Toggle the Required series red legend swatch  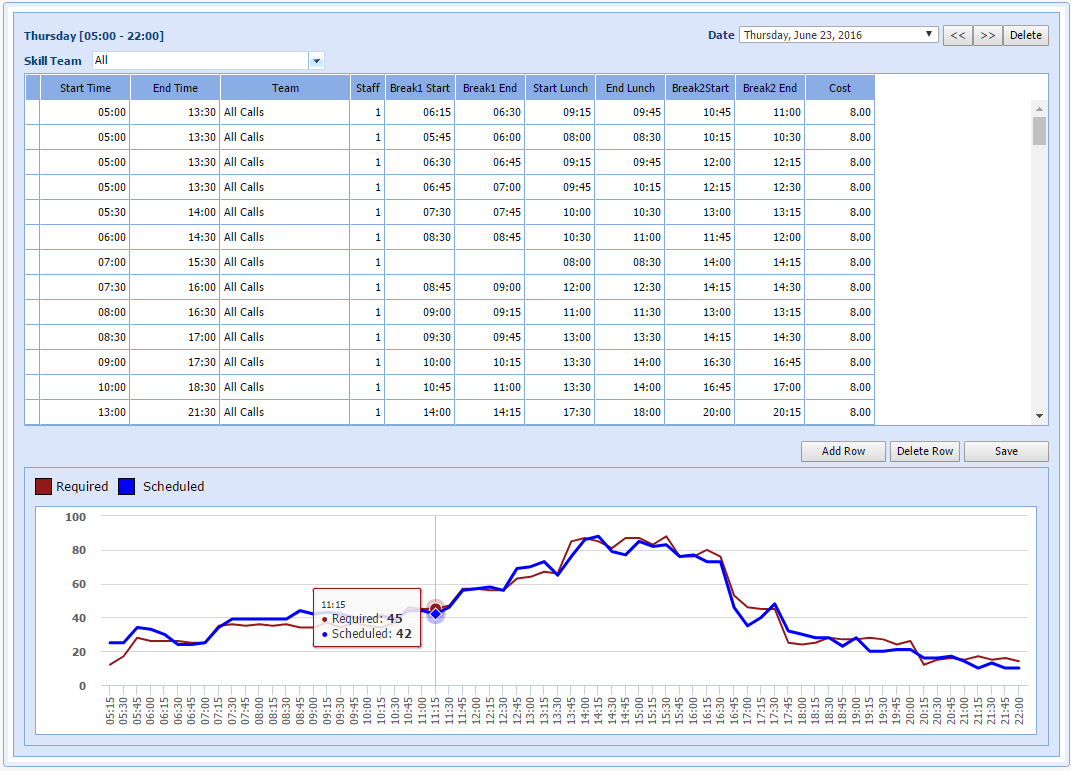pyautogui.click(x=43, y=487)
